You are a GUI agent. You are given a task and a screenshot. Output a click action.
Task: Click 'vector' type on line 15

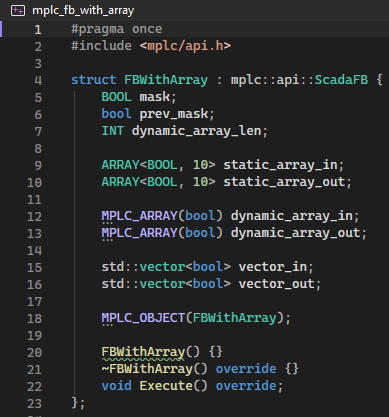162,267
